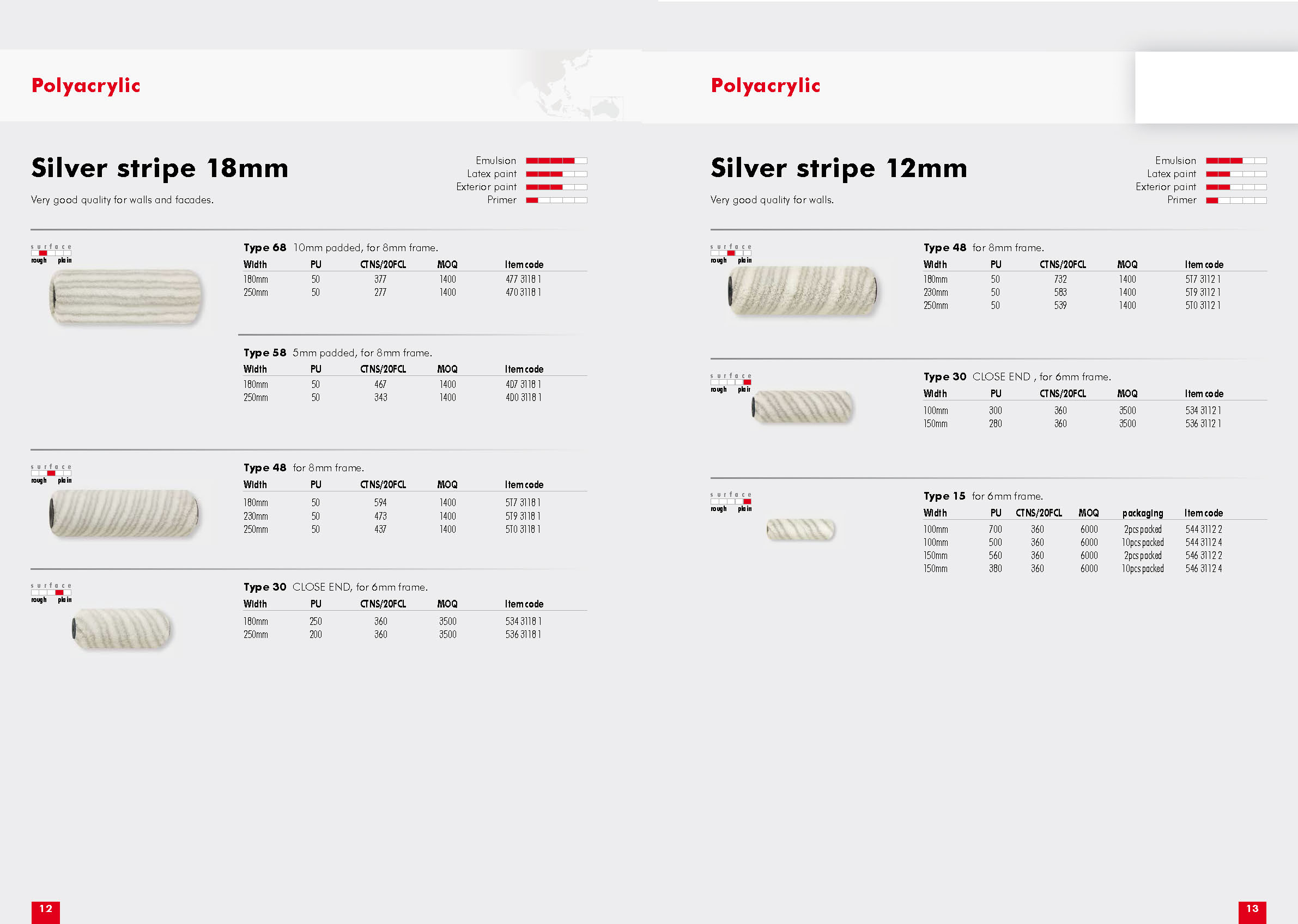This screenshot has height=924, width=1298.
Task: Click item code '534 3118 1'
Action: pos(523,622)
